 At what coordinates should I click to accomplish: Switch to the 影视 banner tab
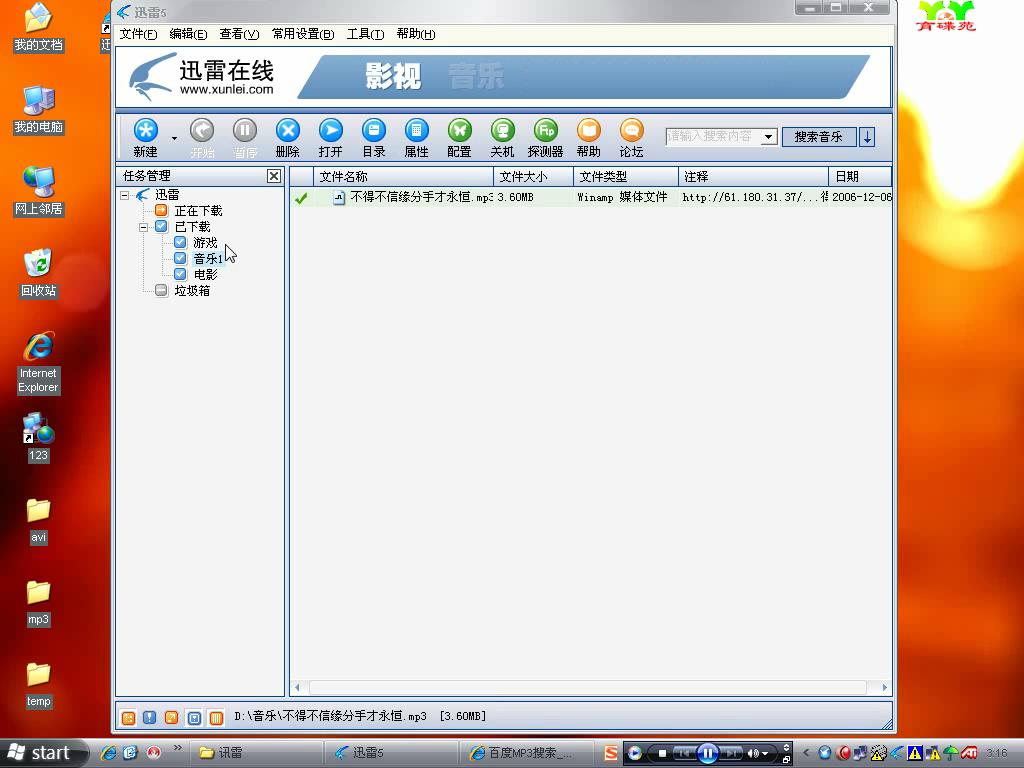pyautogui.click(x=393, y=76)
